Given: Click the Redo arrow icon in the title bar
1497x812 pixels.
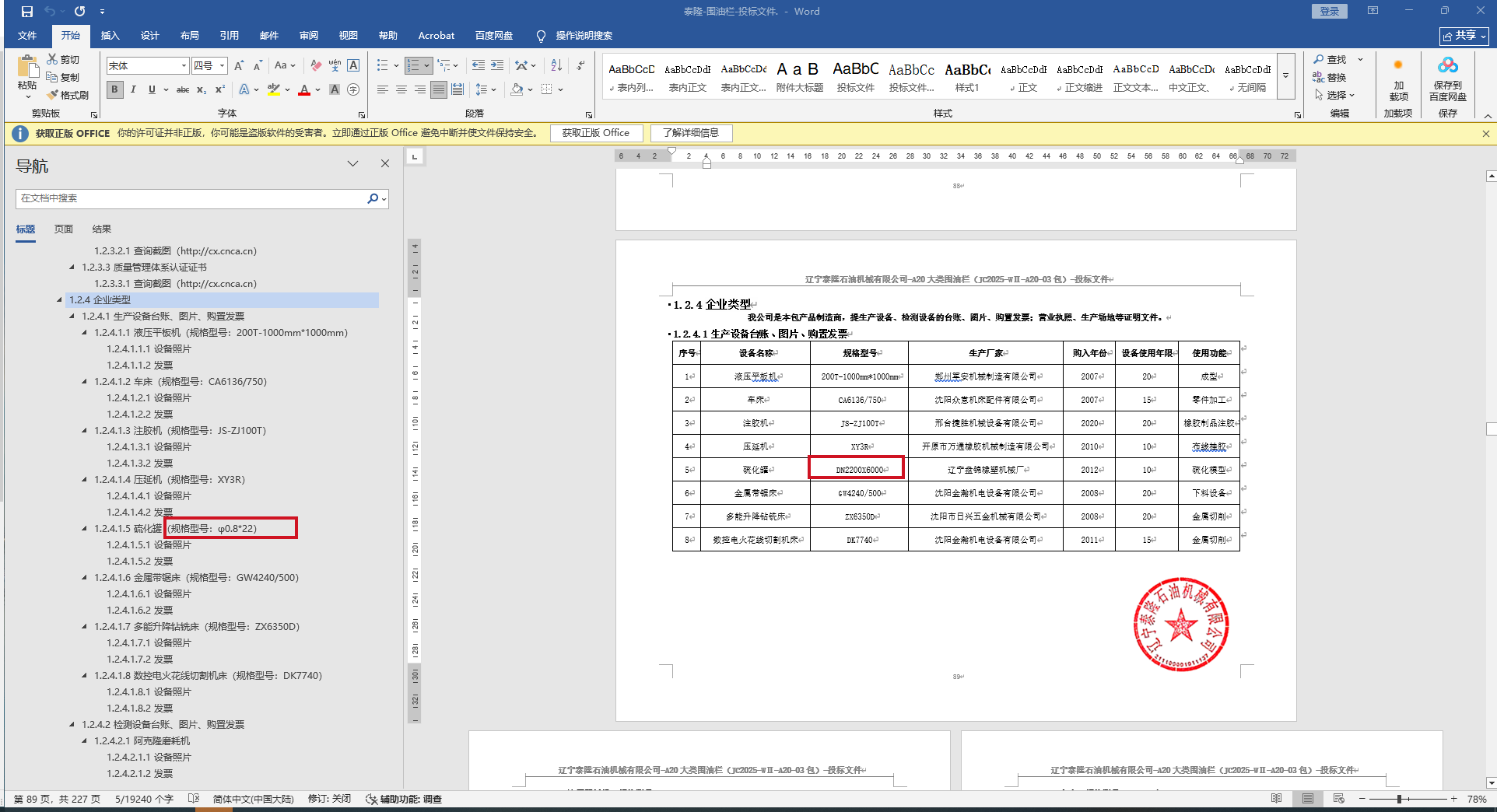Looking at the screenshot, I should pos(79,12).
